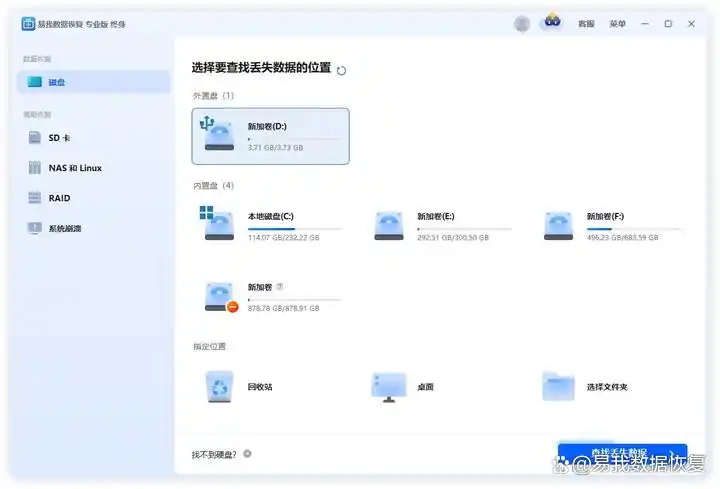Image resolution: width=720 pixels, height=489 pixels.
Task: Click the 找不到硬盘? link
Action: click(214, 455)
